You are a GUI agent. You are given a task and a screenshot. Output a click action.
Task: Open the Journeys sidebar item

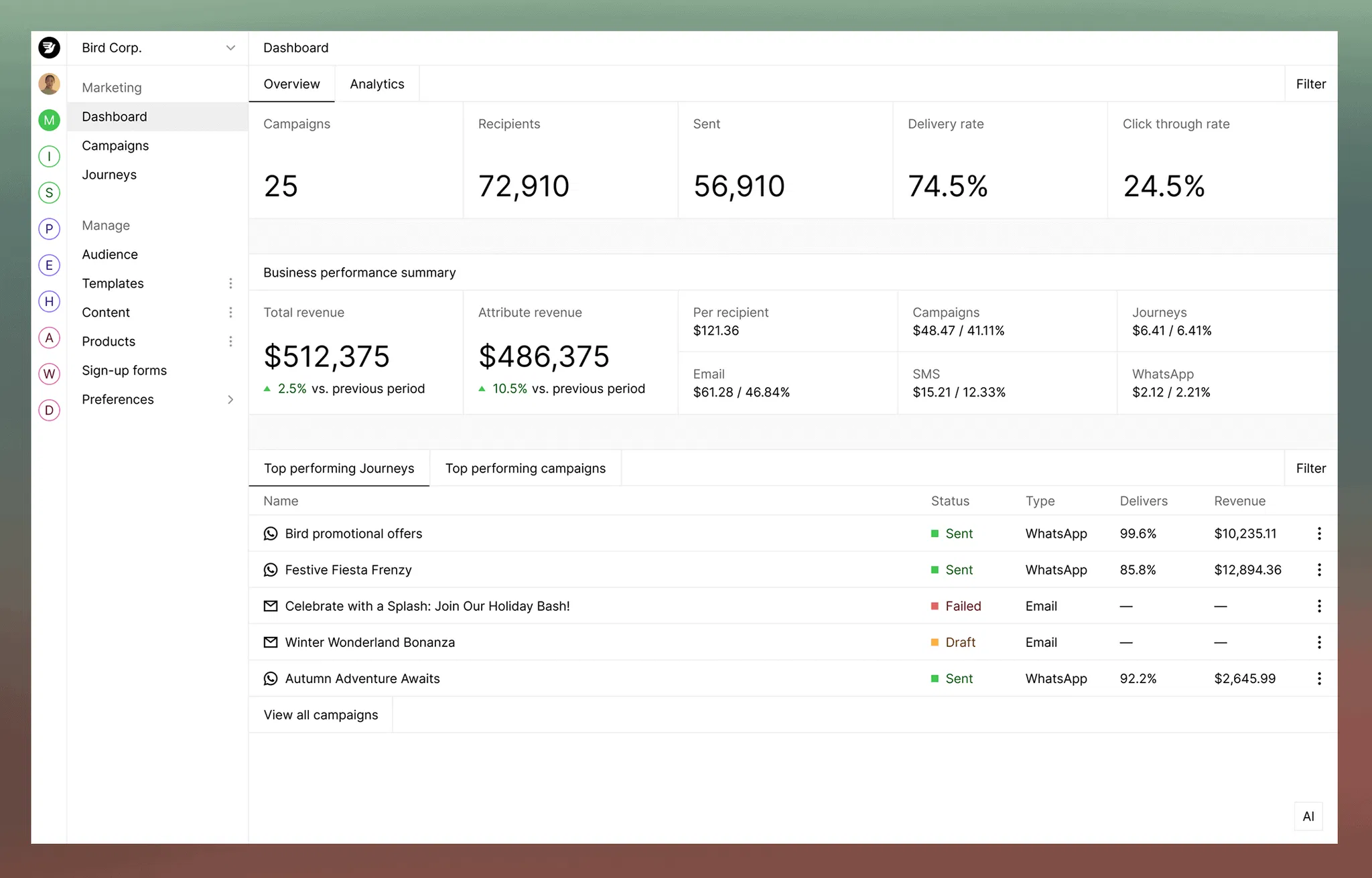pos(109,175)
